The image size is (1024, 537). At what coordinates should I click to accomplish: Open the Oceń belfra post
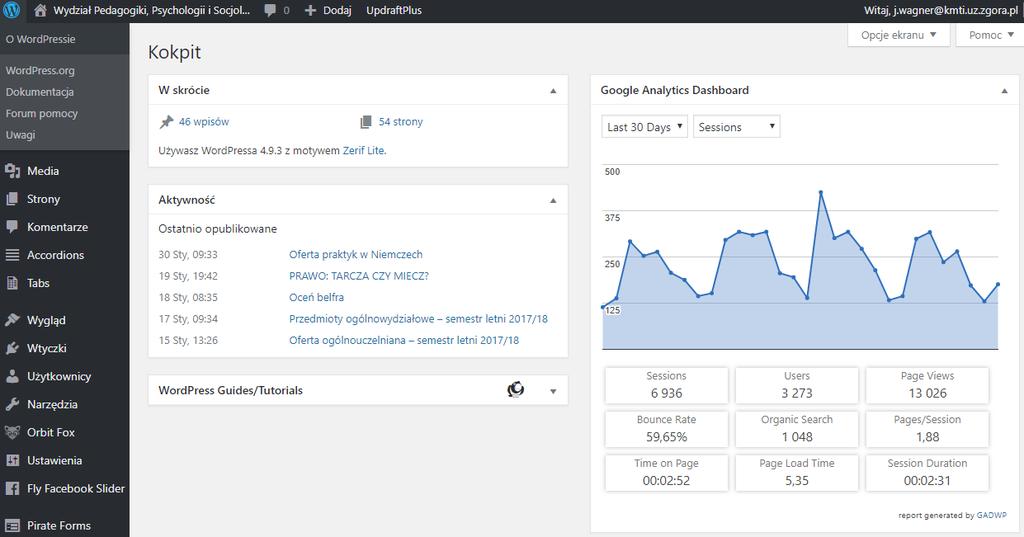[317, 297]
